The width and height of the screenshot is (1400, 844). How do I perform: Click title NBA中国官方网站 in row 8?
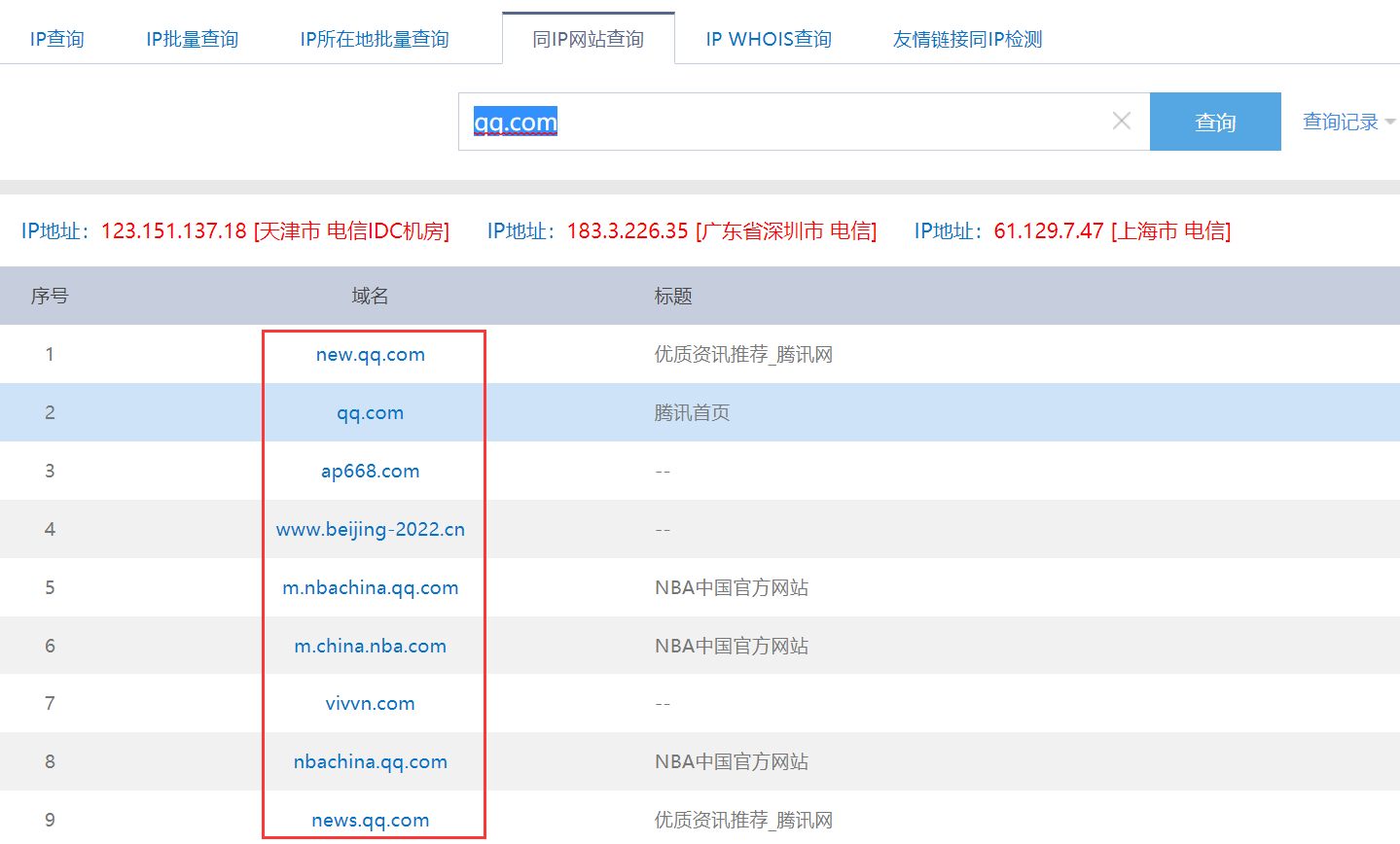point(732,761)
